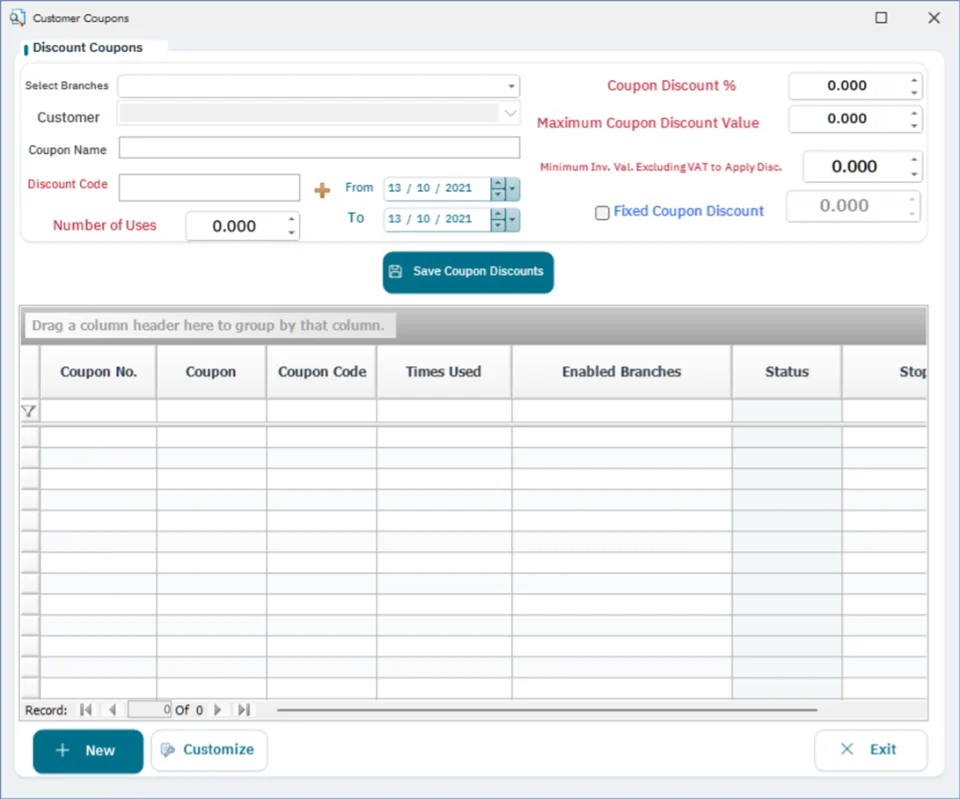The width and height of the screenshot is (960, 799).
Task: Sort by Coupon Code column header
Action: pos(321,372)
